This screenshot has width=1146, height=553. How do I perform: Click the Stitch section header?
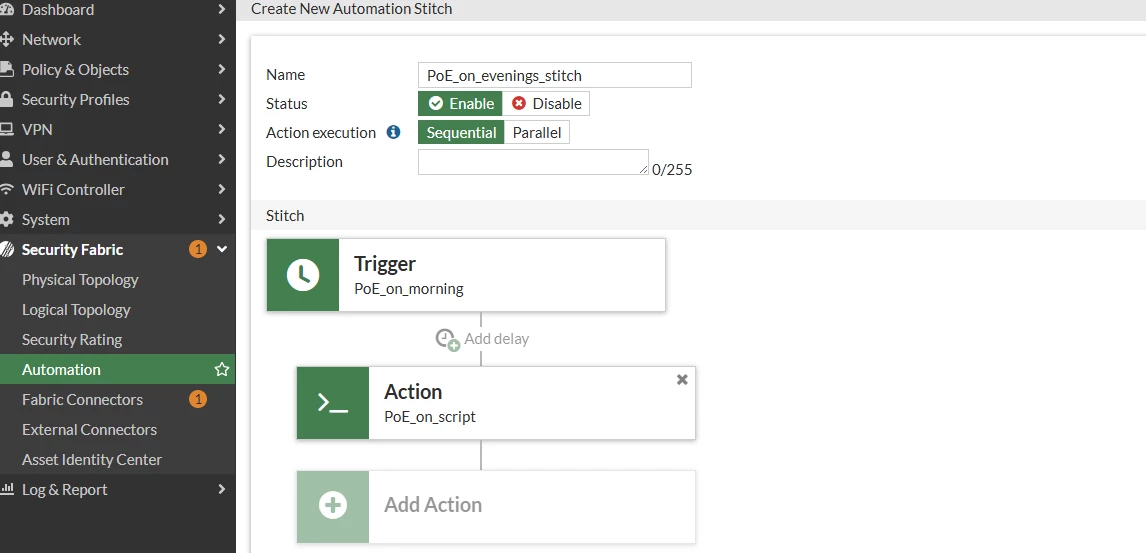[285, 216]
